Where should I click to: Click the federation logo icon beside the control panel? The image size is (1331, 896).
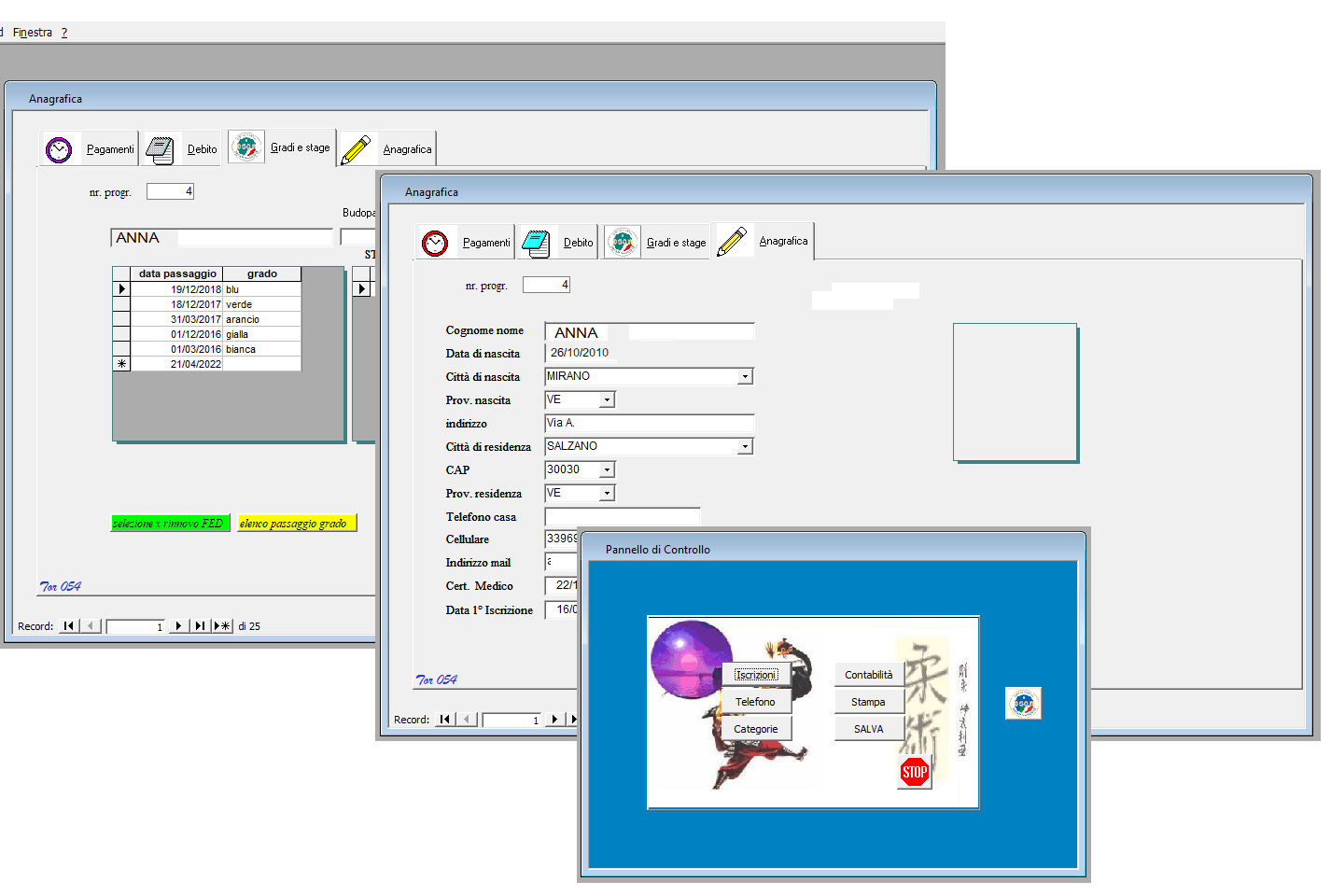pos(1023,703)
